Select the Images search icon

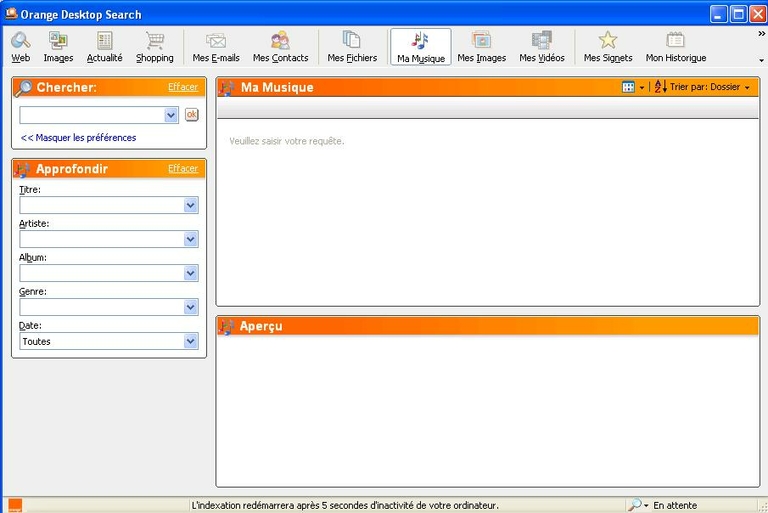point(58,40)
